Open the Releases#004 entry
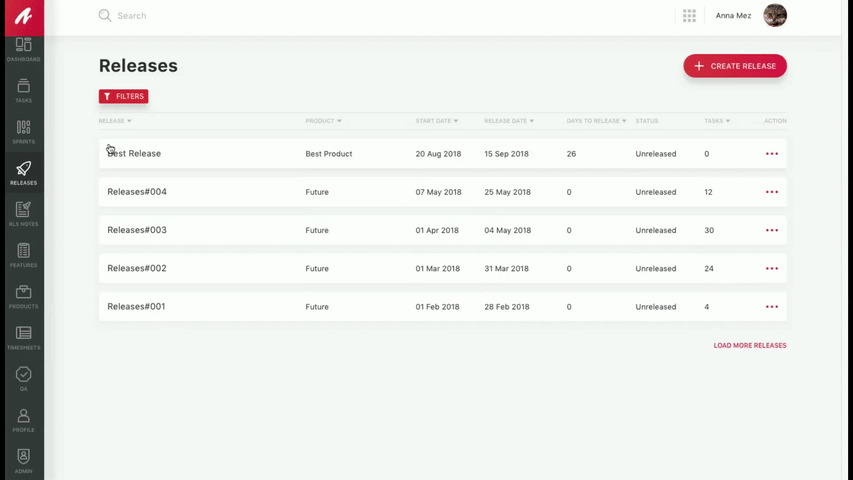The width and height of the screenshot is (853, 480). click(x=442, y=192)
